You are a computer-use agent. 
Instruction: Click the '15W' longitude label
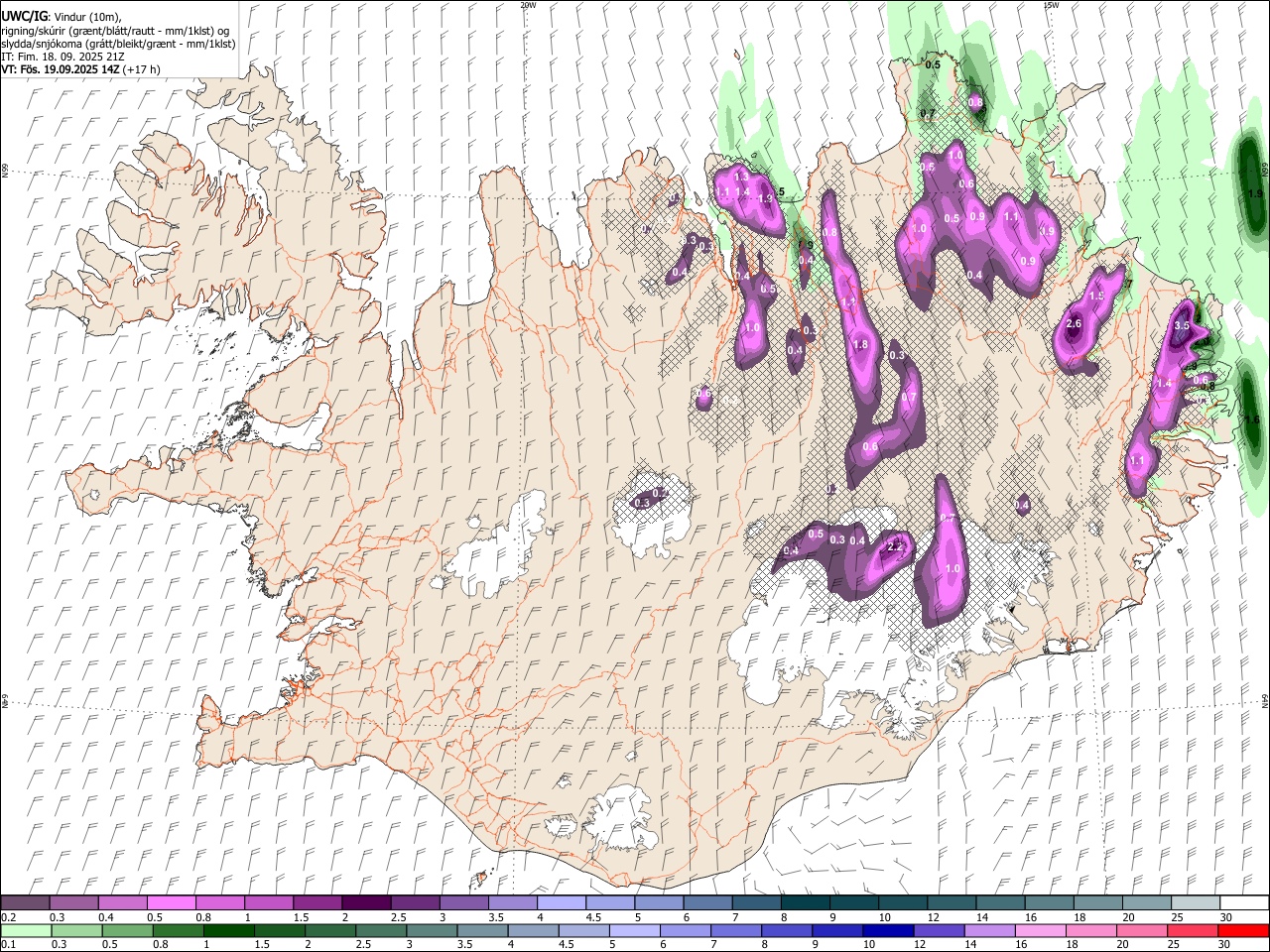(1051, 5)
